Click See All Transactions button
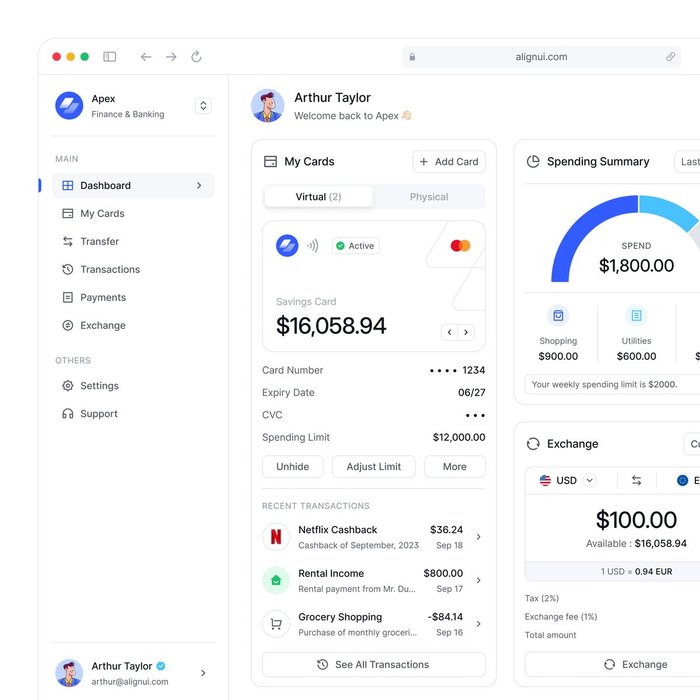The height and width of the screenshot is (700, 700). pos(373,665)
